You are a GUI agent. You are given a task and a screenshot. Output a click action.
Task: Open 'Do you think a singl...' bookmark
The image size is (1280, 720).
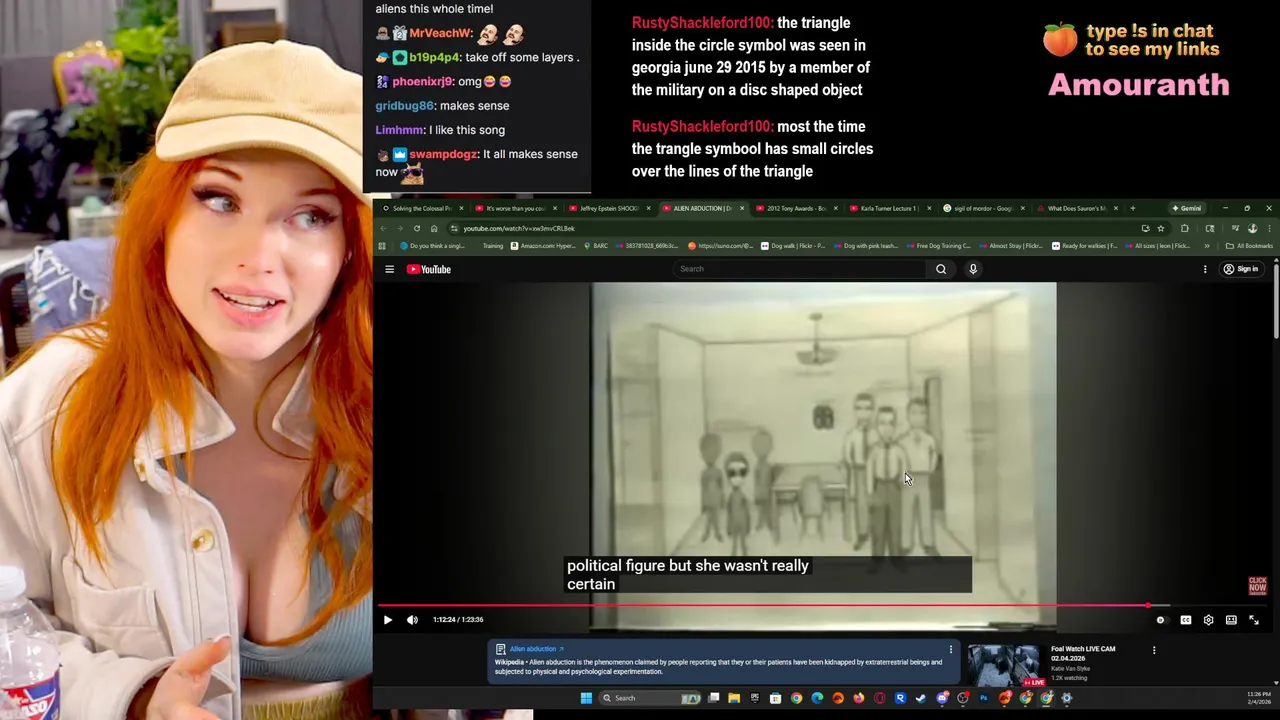click(x=432, y=246)
